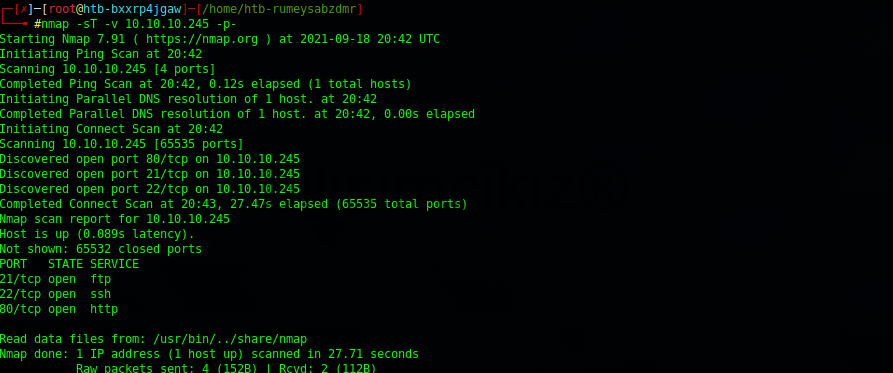
Task: Click the Nmap done summary line
Action: coord(209,354)
